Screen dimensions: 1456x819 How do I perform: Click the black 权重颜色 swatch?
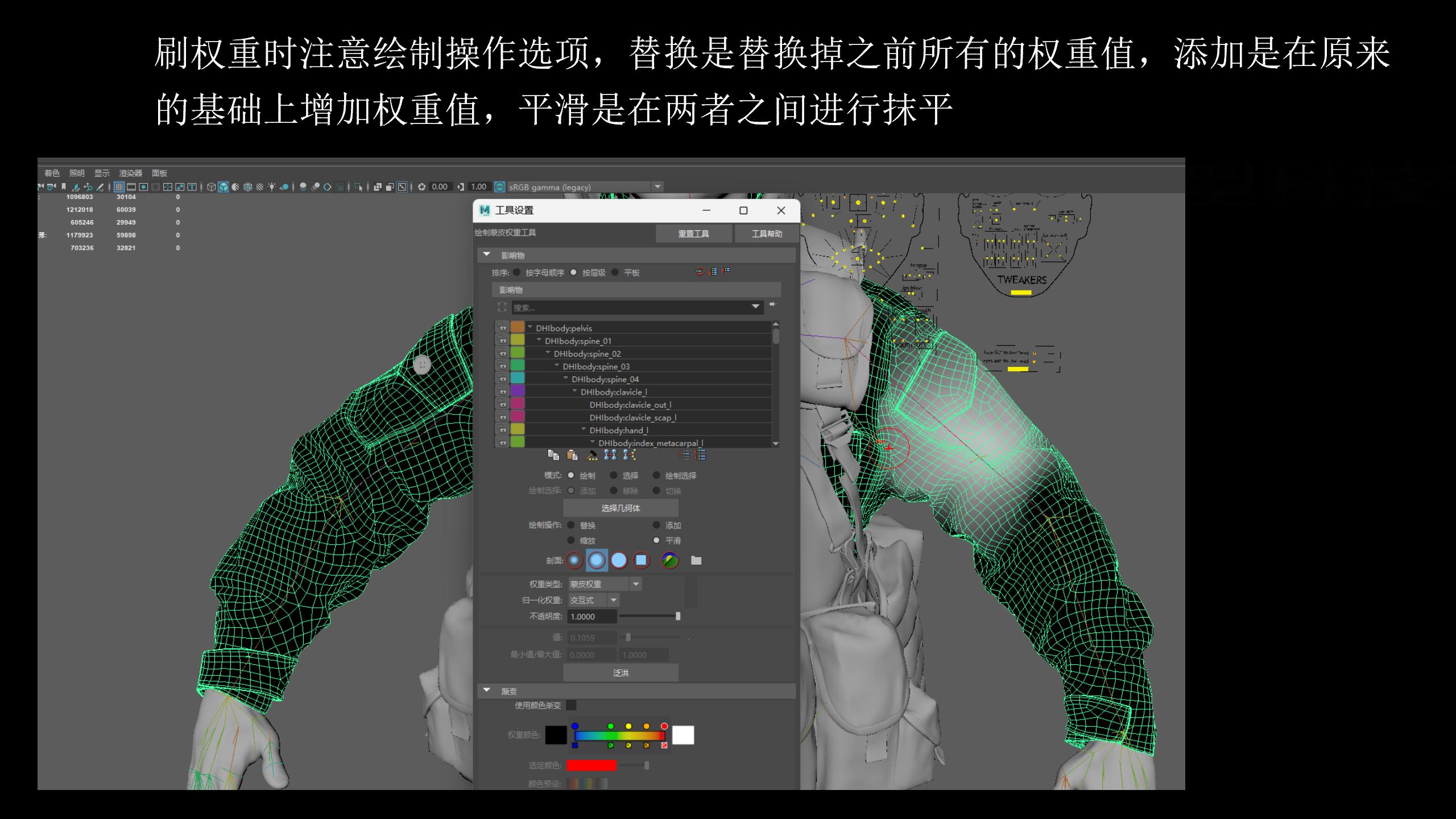[556, 735]
